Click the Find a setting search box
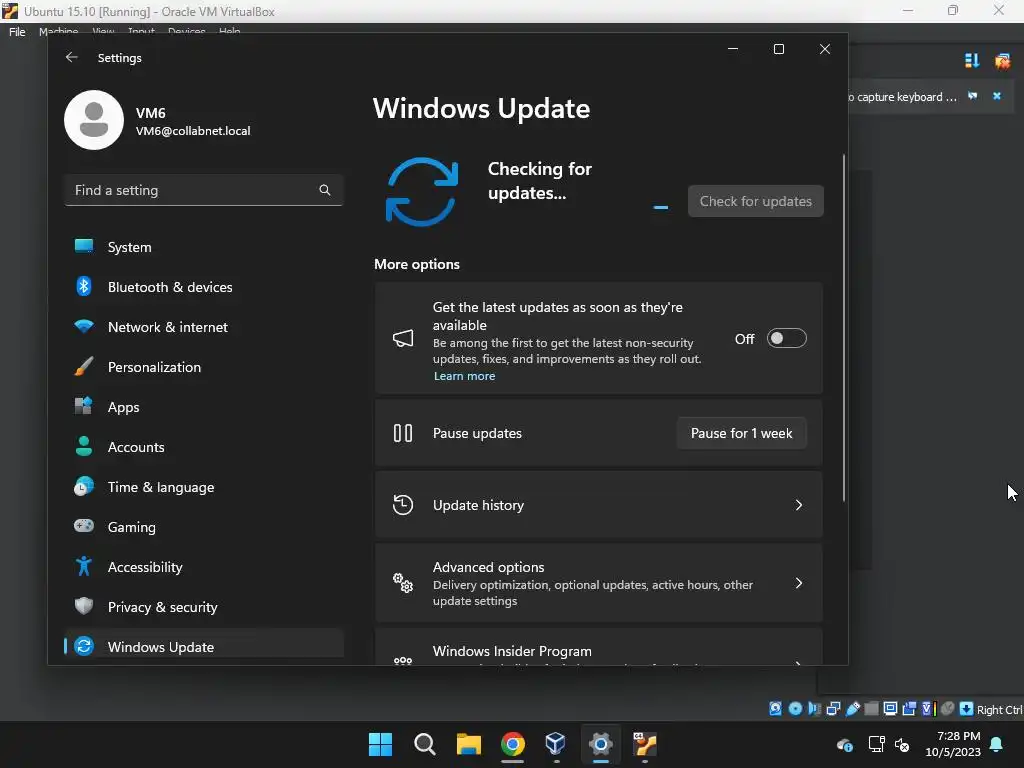Image resolution: width=1024 pixels, height=768 pixels. tap(204, 190)
